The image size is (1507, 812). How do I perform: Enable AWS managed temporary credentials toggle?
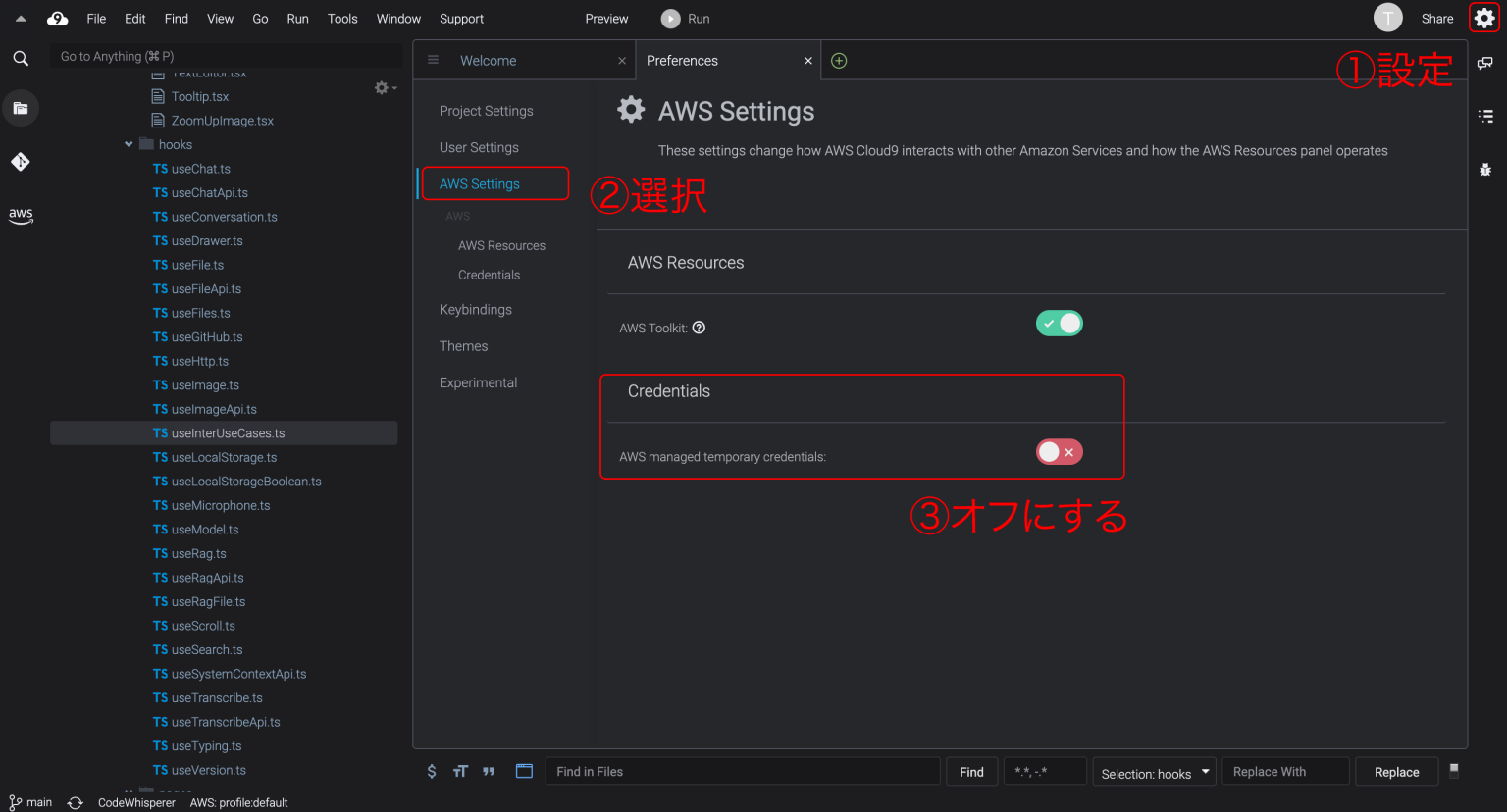point(1059,452)
